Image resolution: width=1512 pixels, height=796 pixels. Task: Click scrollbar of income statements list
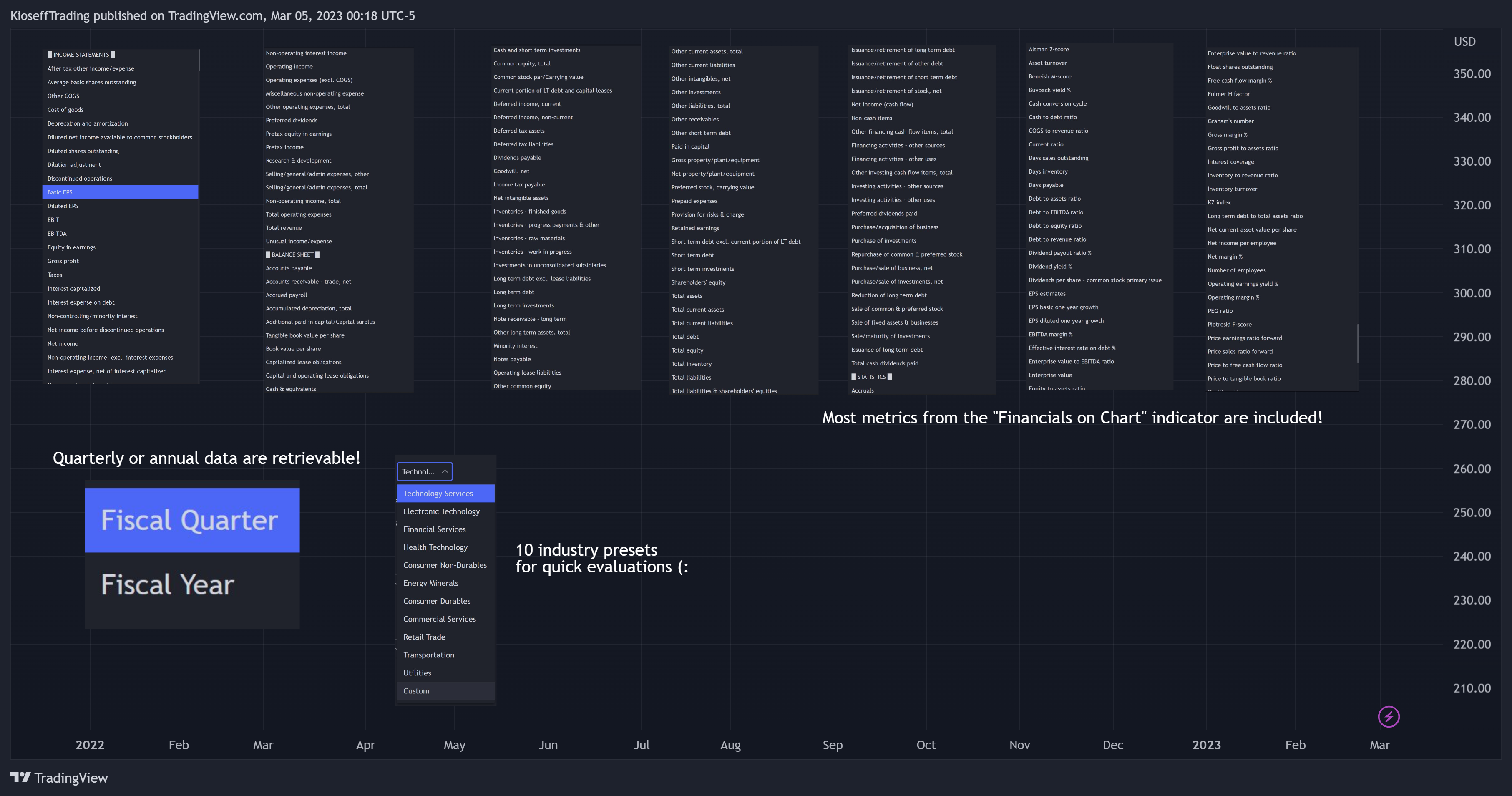click(x=199, y=60)
